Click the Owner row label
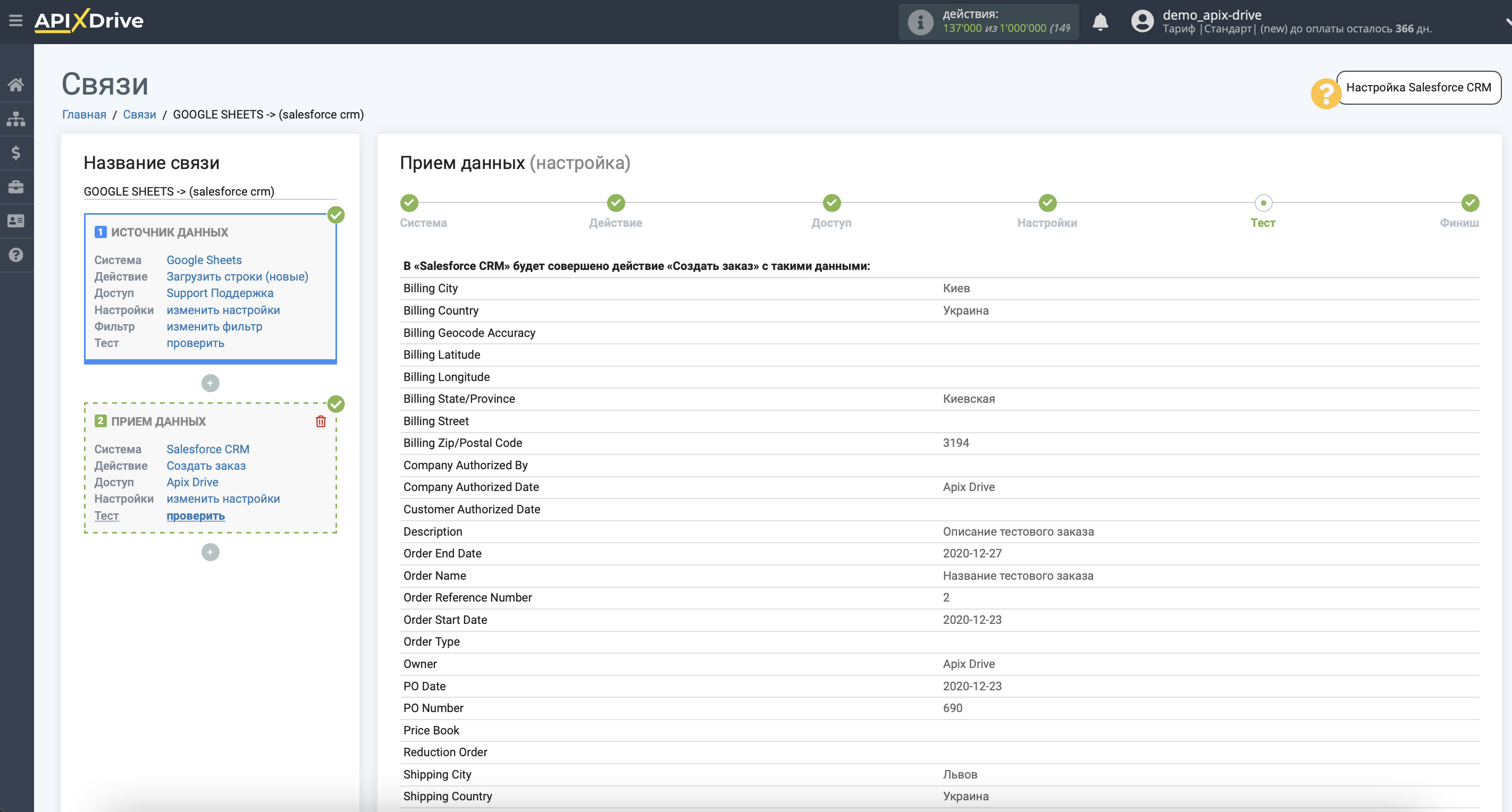1512x812 pixels. pyautogui.click(x=419, y=664)
